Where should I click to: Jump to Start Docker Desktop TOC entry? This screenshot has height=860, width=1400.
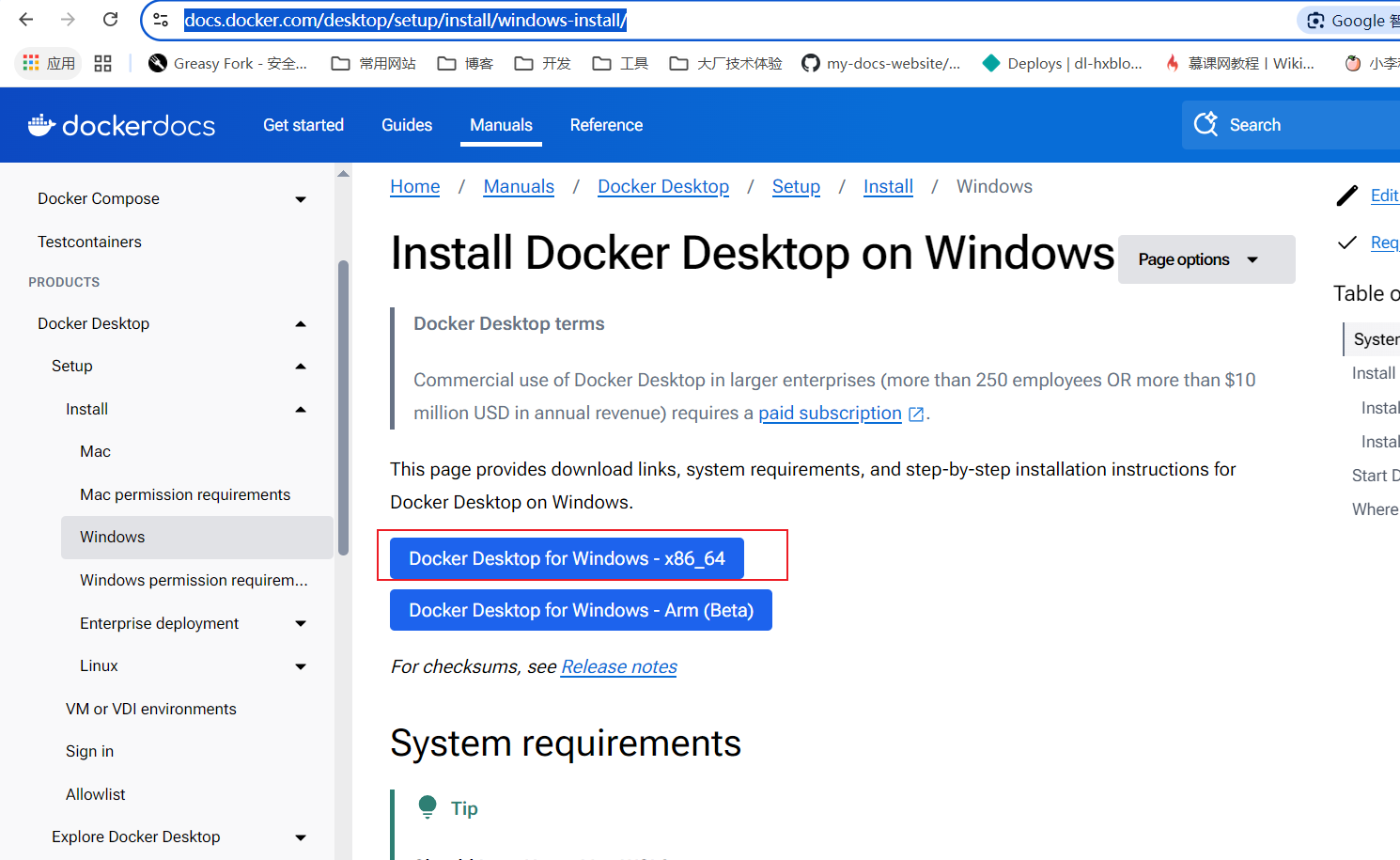point(1376,476)
